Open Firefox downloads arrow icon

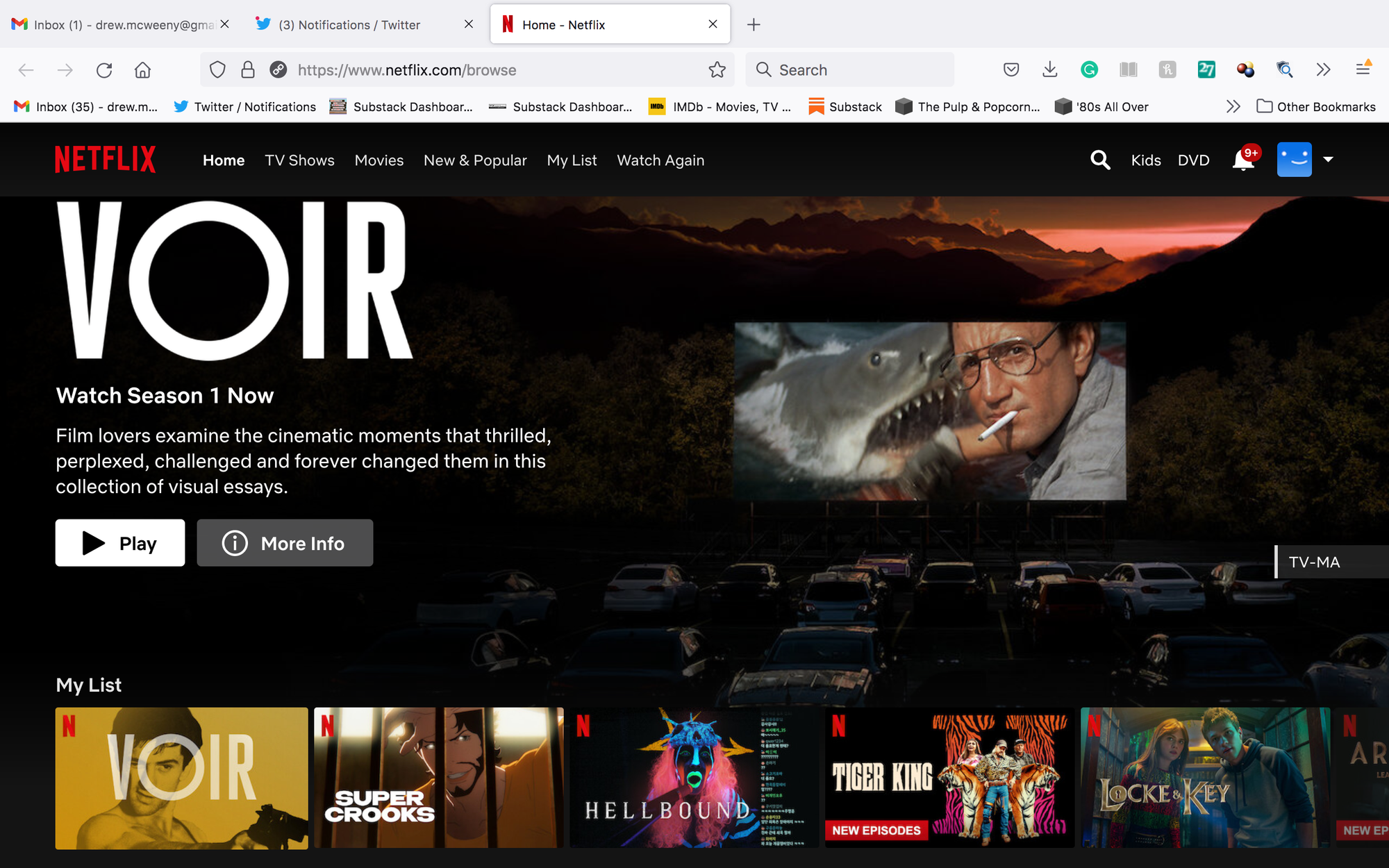[1050, 69]
